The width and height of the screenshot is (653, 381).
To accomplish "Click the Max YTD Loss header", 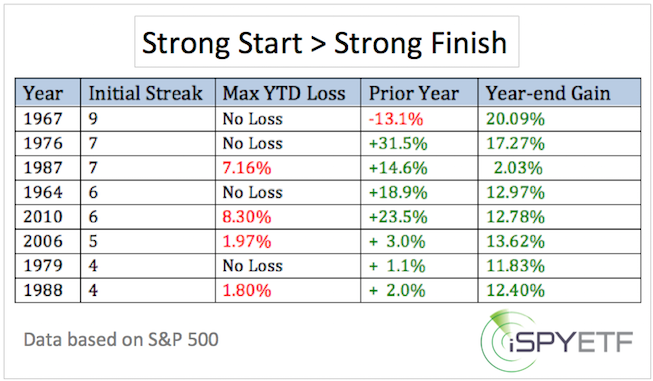I will coord(284,93).
